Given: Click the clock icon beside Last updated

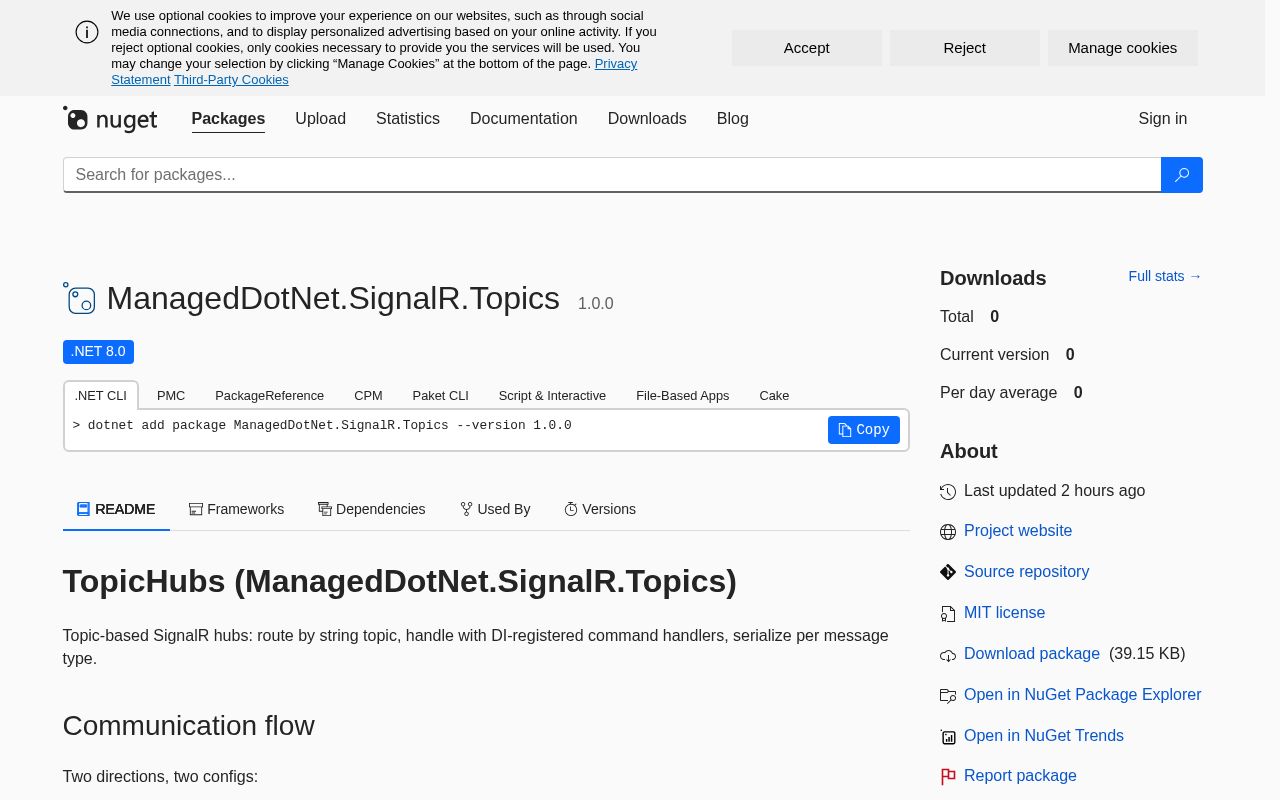Looking at the screenshot, I should pos(948,492).
